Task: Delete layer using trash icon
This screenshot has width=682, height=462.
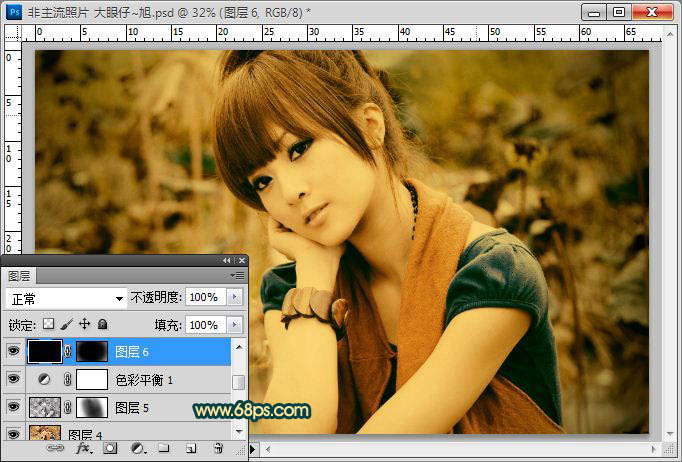Action: pyautogui.click(x=218, y=449)
